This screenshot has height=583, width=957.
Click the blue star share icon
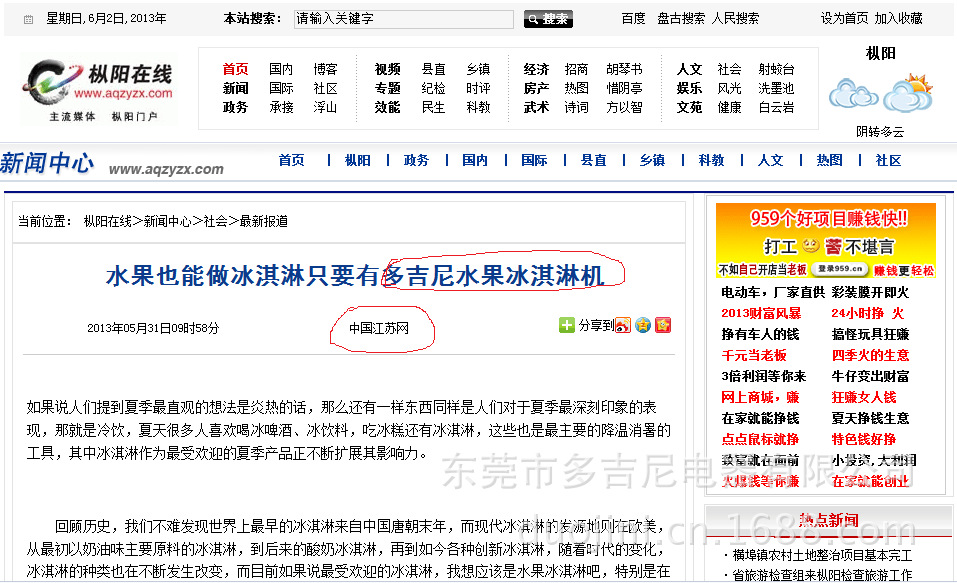coord(642,324)
